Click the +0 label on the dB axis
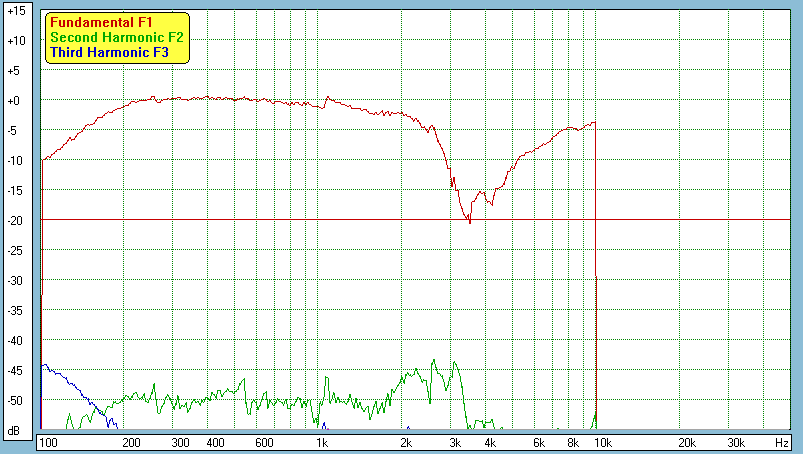 (15, 101)
